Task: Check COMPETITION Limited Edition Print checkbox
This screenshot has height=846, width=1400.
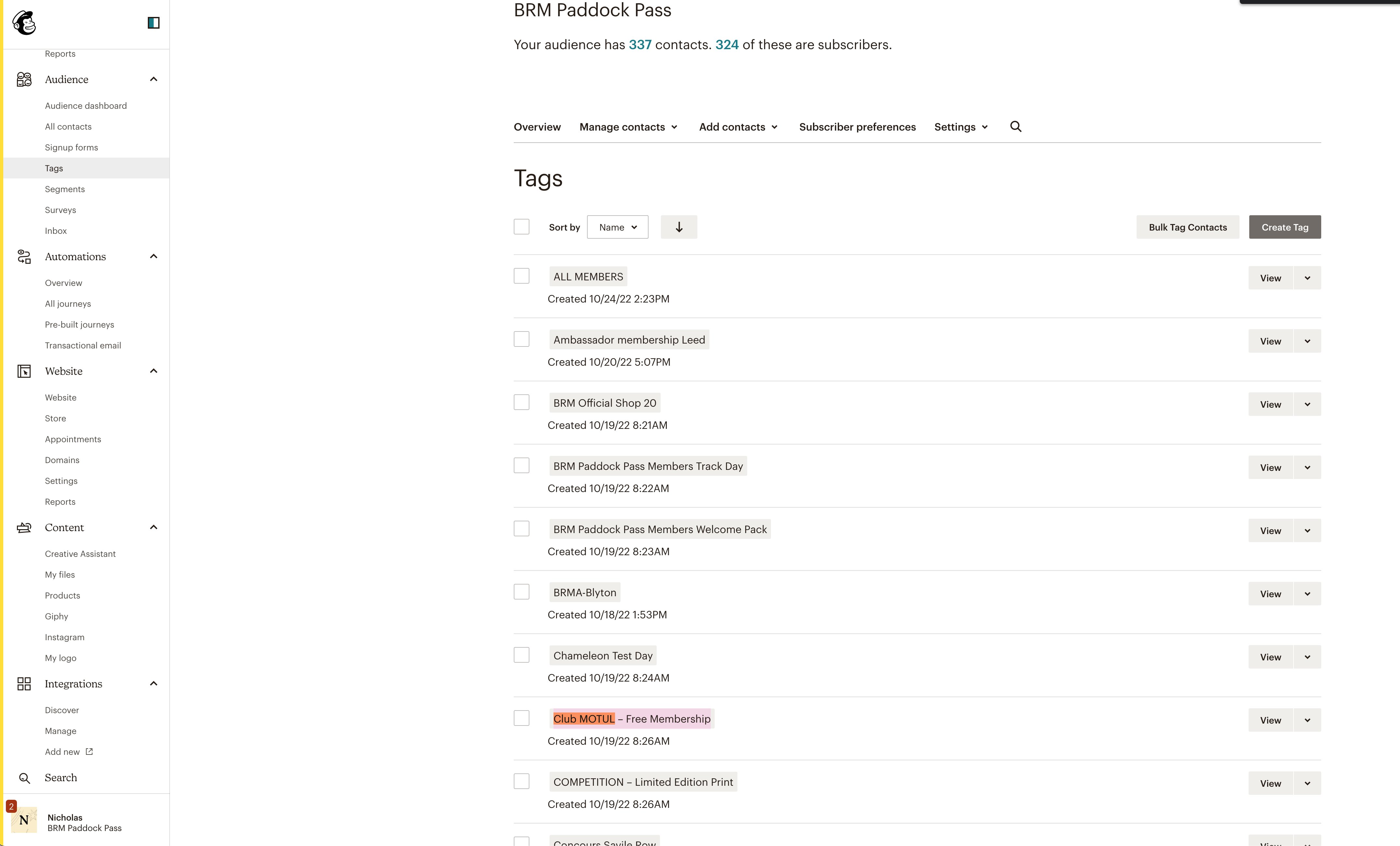Action: tap(522, 781)
